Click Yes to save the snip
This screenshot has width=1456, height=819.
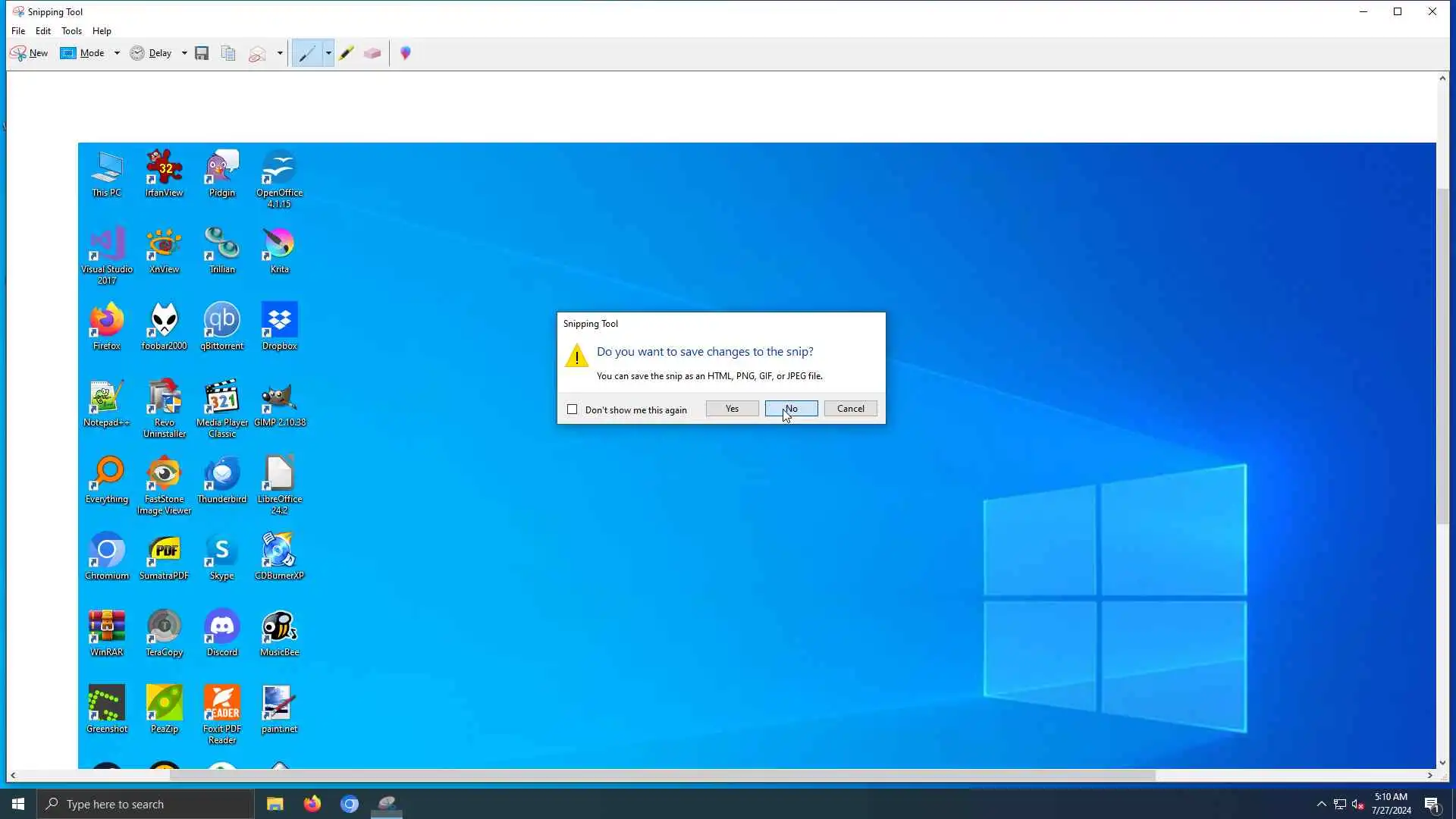click(732, 409)
